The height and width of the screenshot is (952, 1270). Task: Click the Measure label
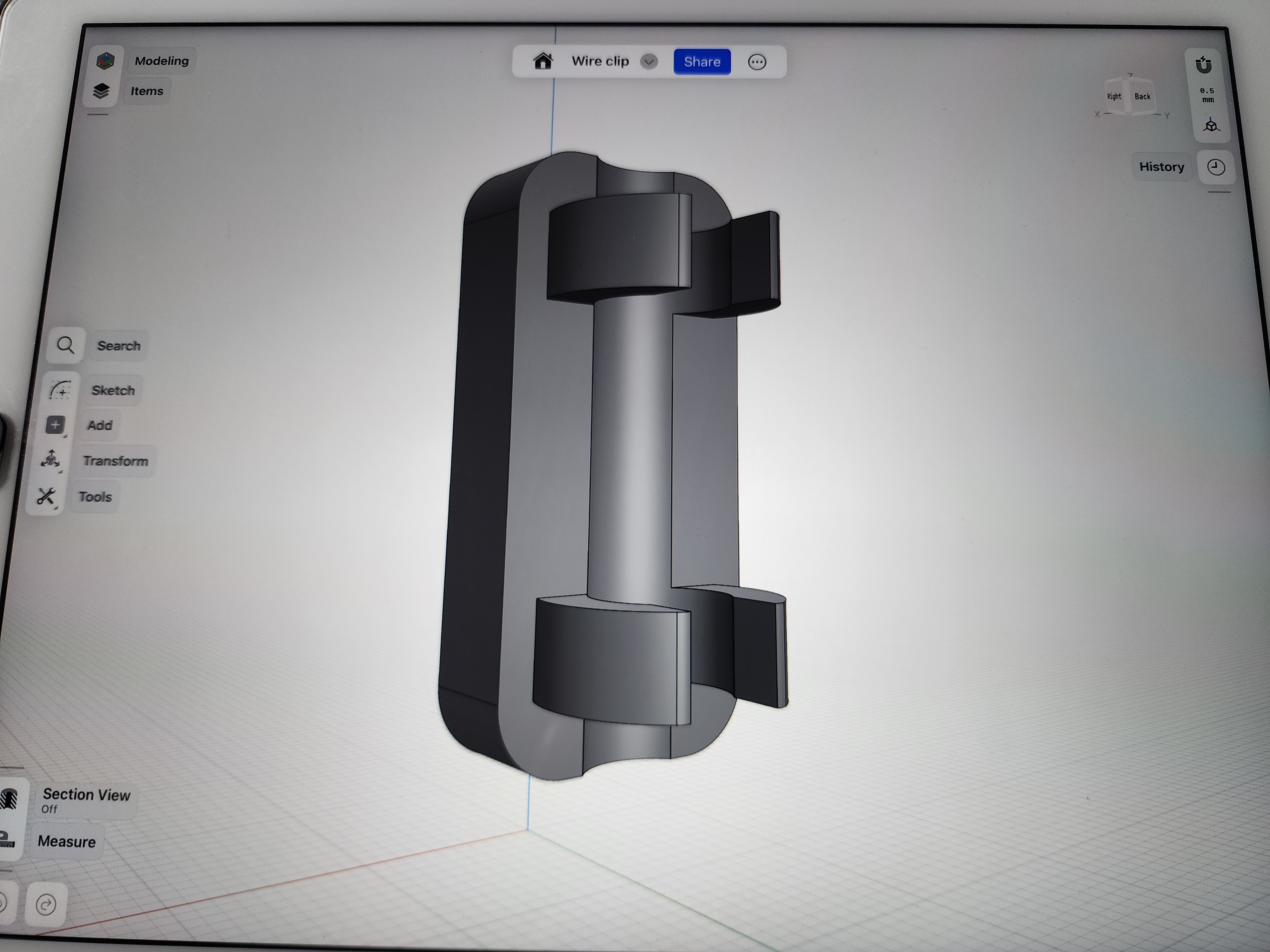(x=67, y=842)
